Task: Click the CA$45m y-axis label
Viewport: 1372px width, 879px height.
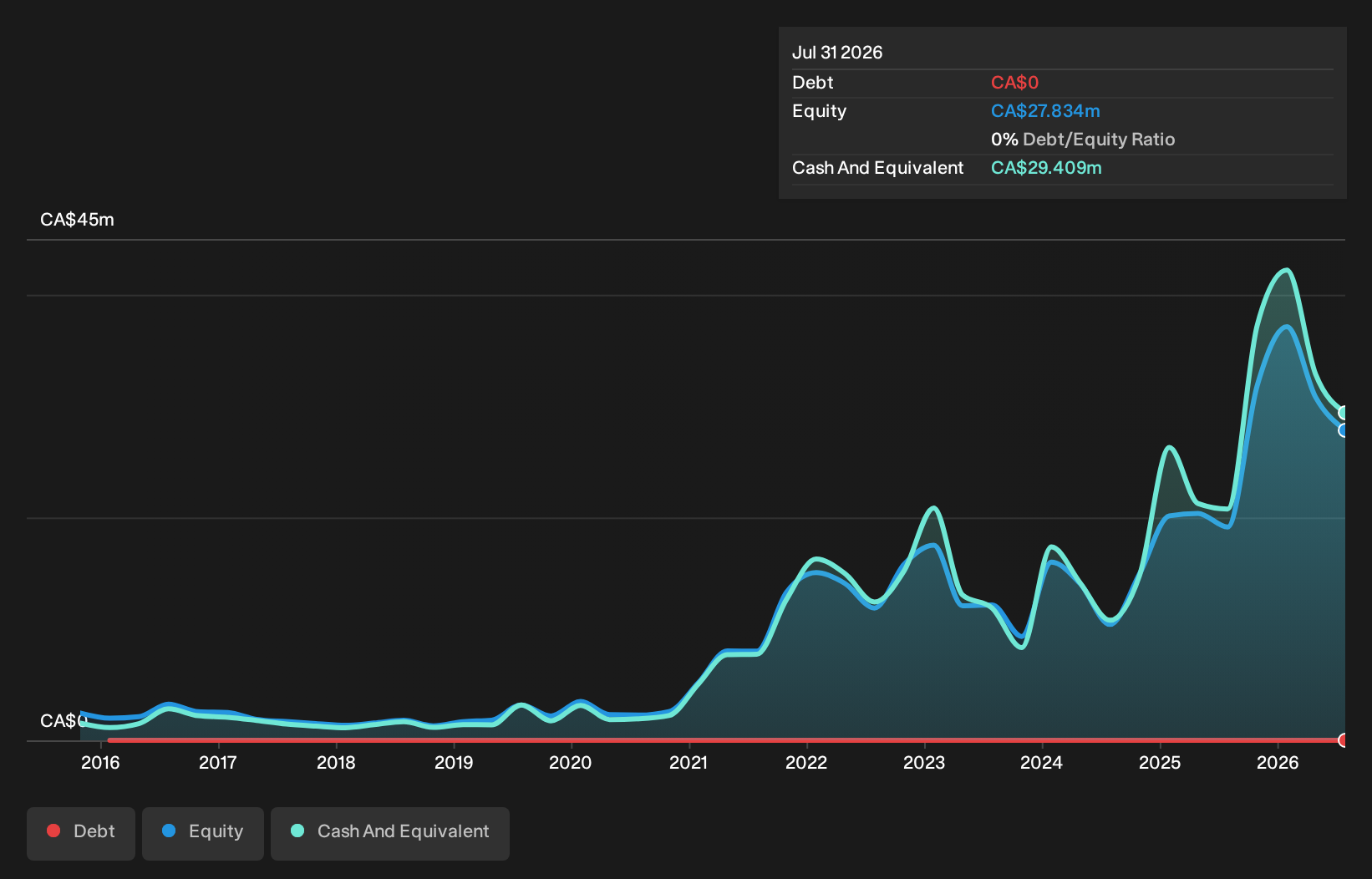Action: tap(77, 220)
